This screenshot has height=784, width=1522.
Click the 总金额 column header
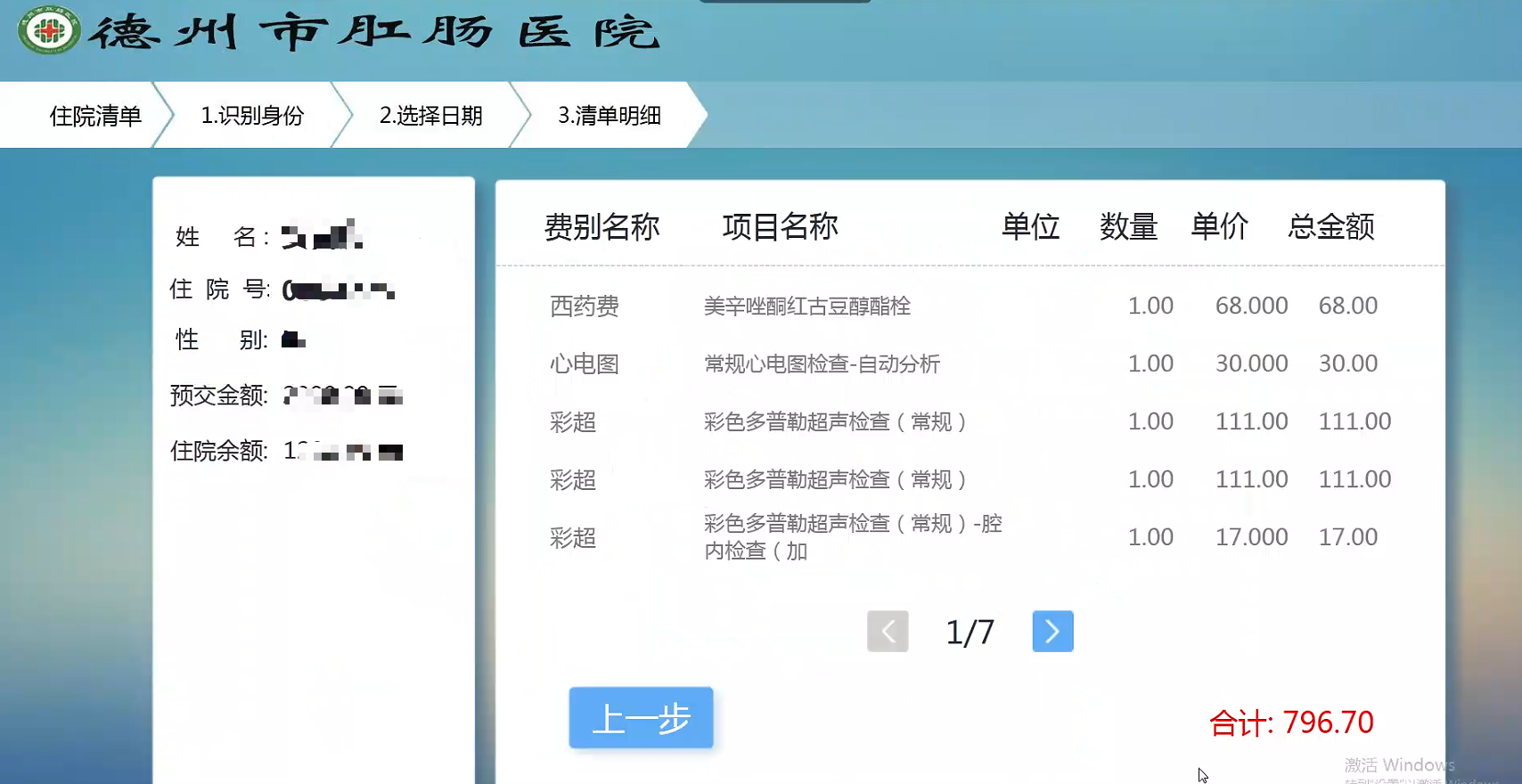[1331, 227]
